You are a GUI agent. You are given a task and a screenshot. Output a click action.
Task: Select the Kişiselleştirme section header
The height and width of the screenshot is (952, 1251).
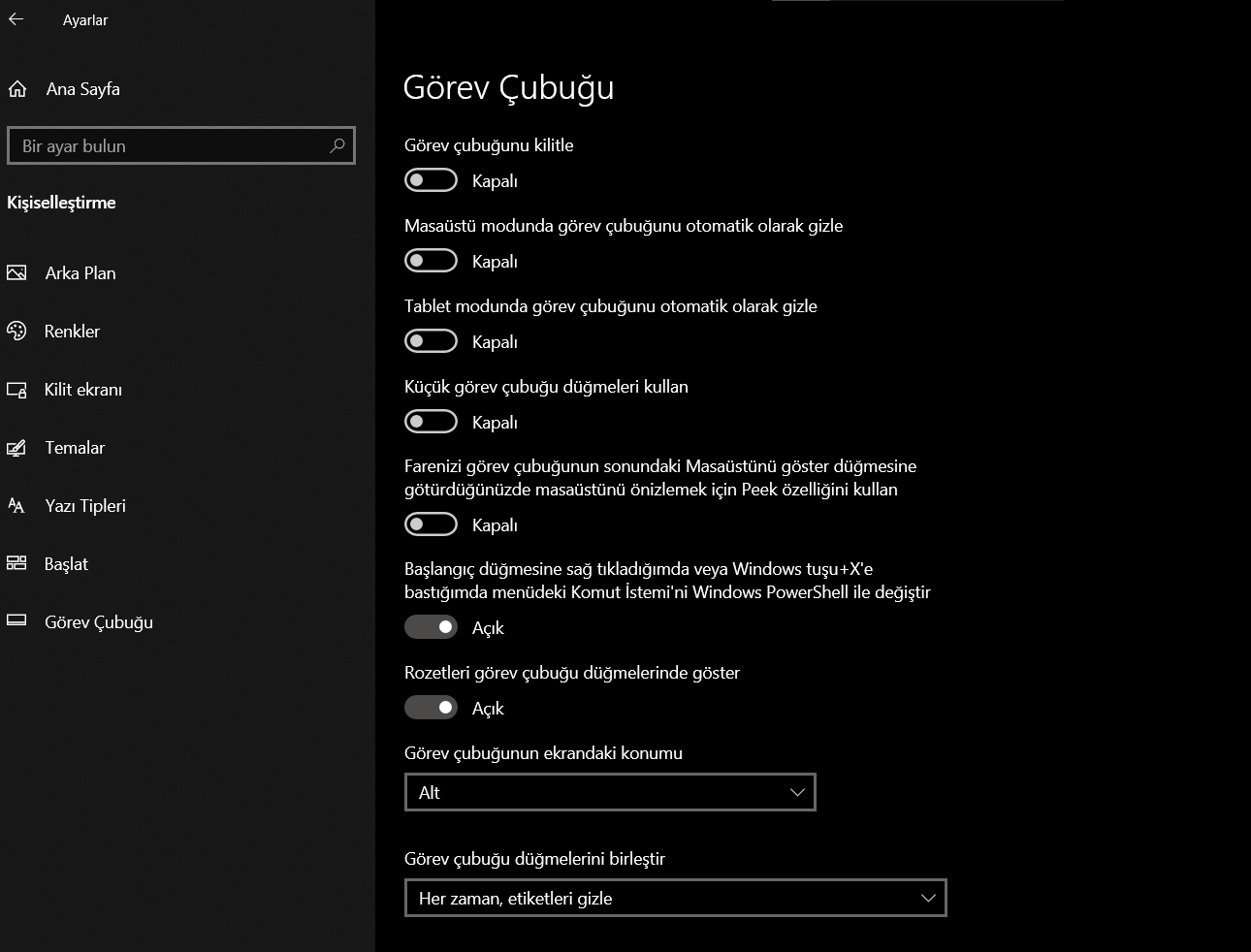[61, 203]
